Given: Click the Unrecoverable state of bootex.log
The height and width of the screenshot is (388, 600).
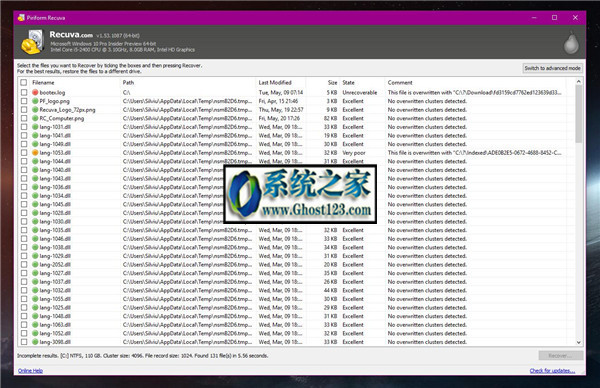Looking at the screenshot, I should pyautogui.click(x=360, y=93).
